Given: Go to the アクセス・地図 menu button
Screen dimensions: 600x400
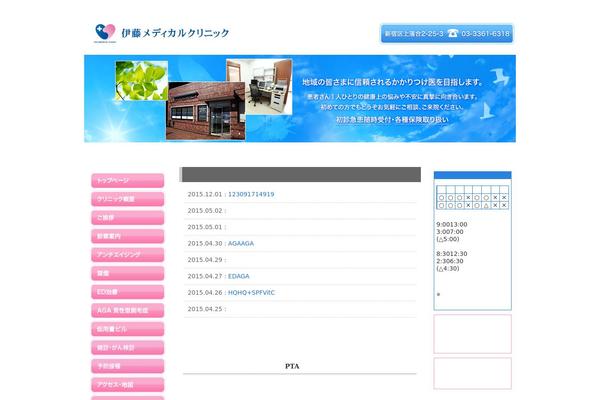Looking at the screenshot, I should point(127,385).
